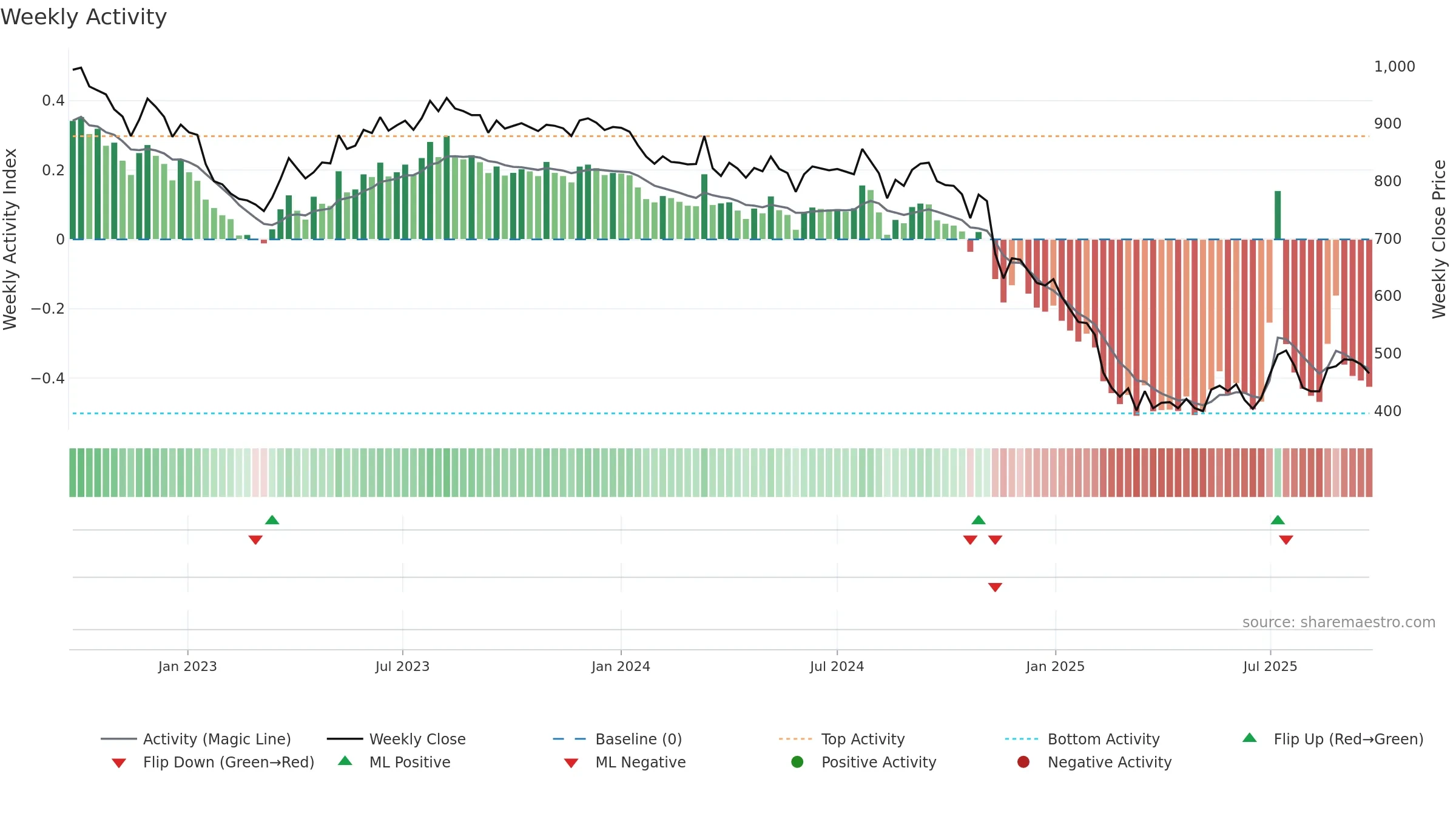Toggle the Weekly Close legend entry
Screen dimensions: 1456x819
[396, 739]
